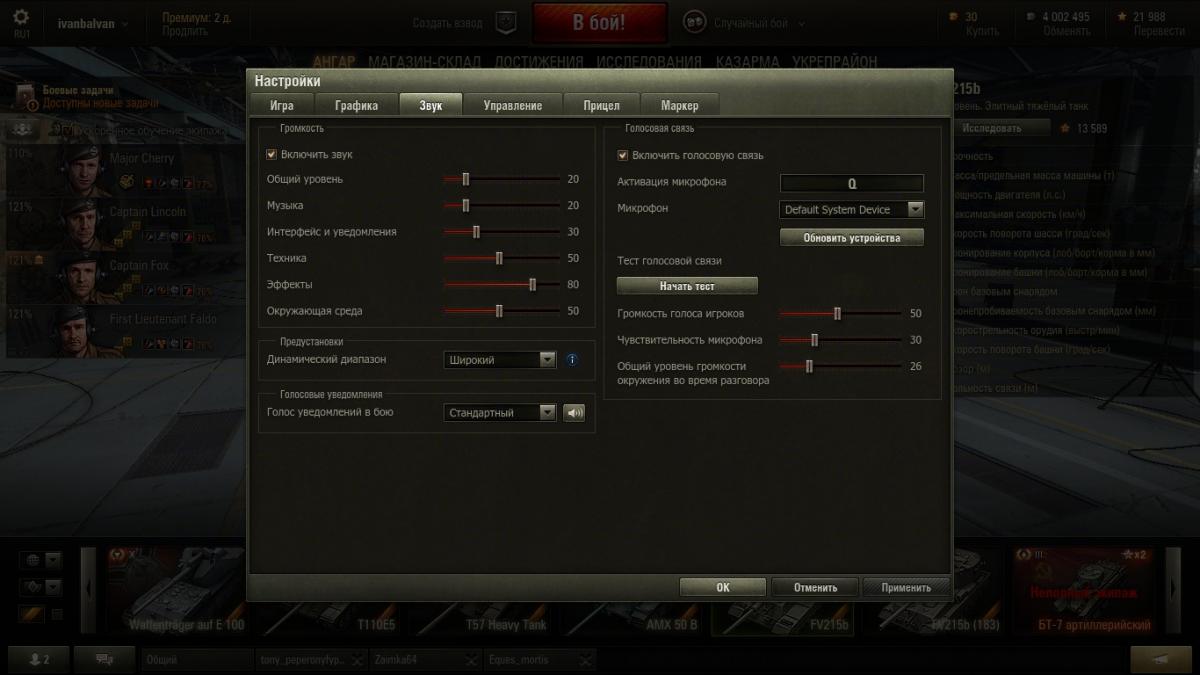This screenshot has width=1200, height=675.
Task: Switch to the Графика settings tab
Action: point(356,105)
